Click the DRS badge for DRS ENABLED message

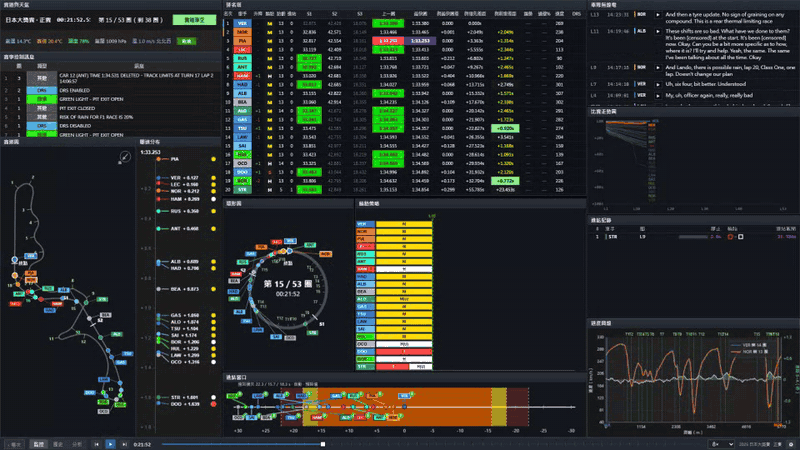pyautogui.click(x=42, y=90)
